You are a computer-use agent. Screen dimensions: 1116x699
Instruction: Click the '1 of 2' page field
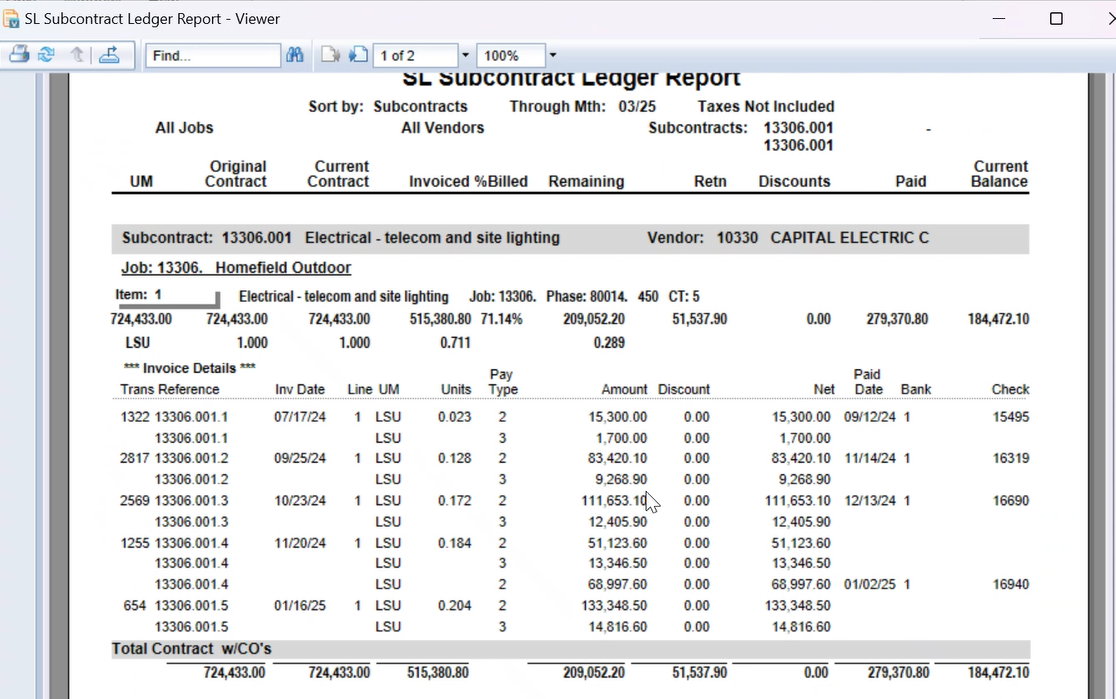point(416,56)
